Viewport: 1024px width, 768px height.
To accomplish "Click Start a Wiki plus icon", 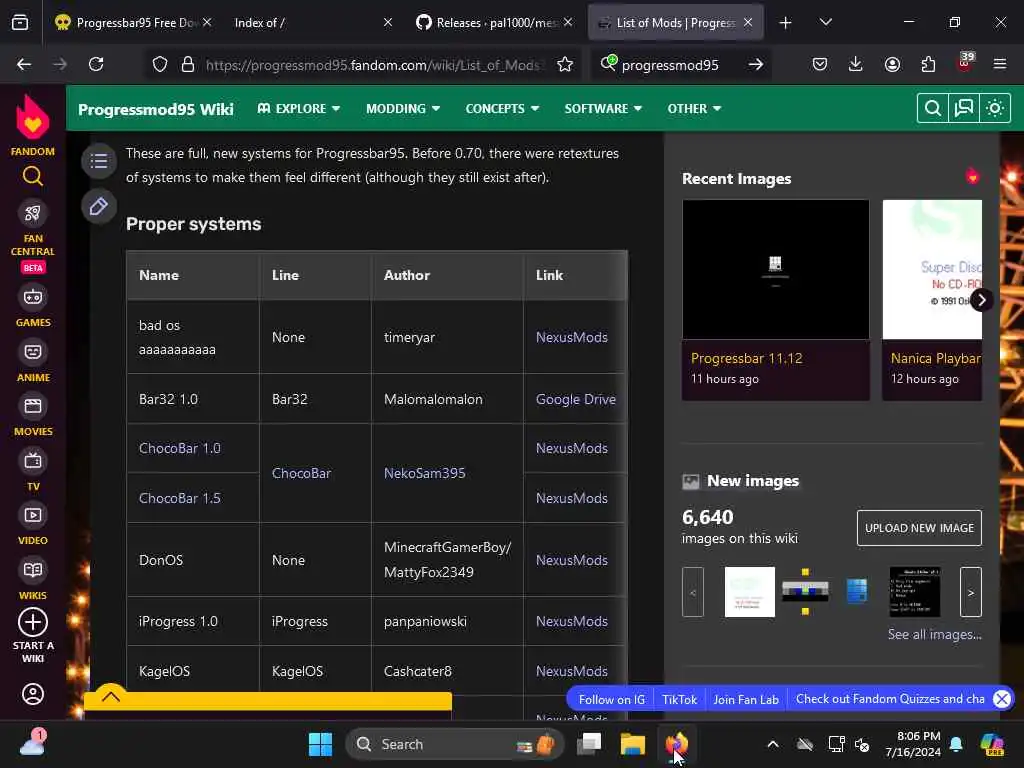I will pos(33,622).
